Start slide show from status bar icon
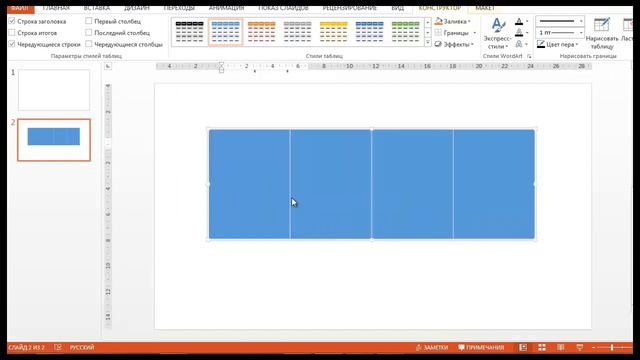The image size is (640, 360). pos(580,347)
